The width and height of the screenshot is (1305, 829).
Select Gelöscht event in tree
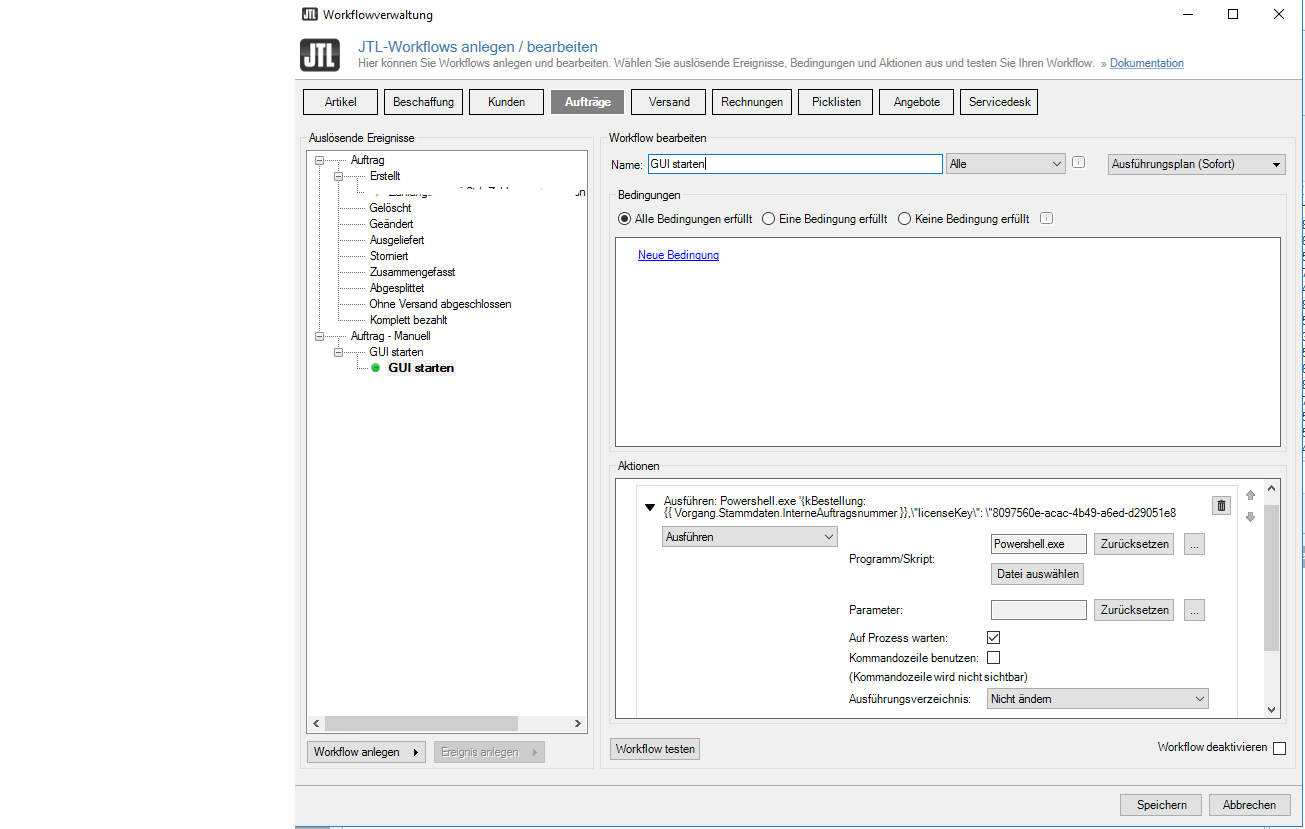tap(390, 208)
